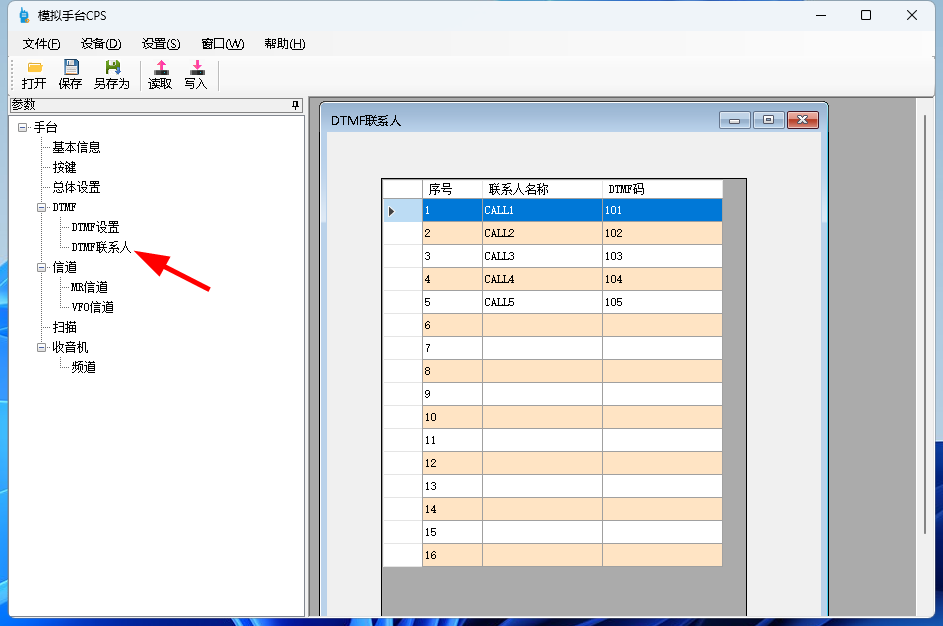Open the 窗口(W) menu

coord(222,44)
